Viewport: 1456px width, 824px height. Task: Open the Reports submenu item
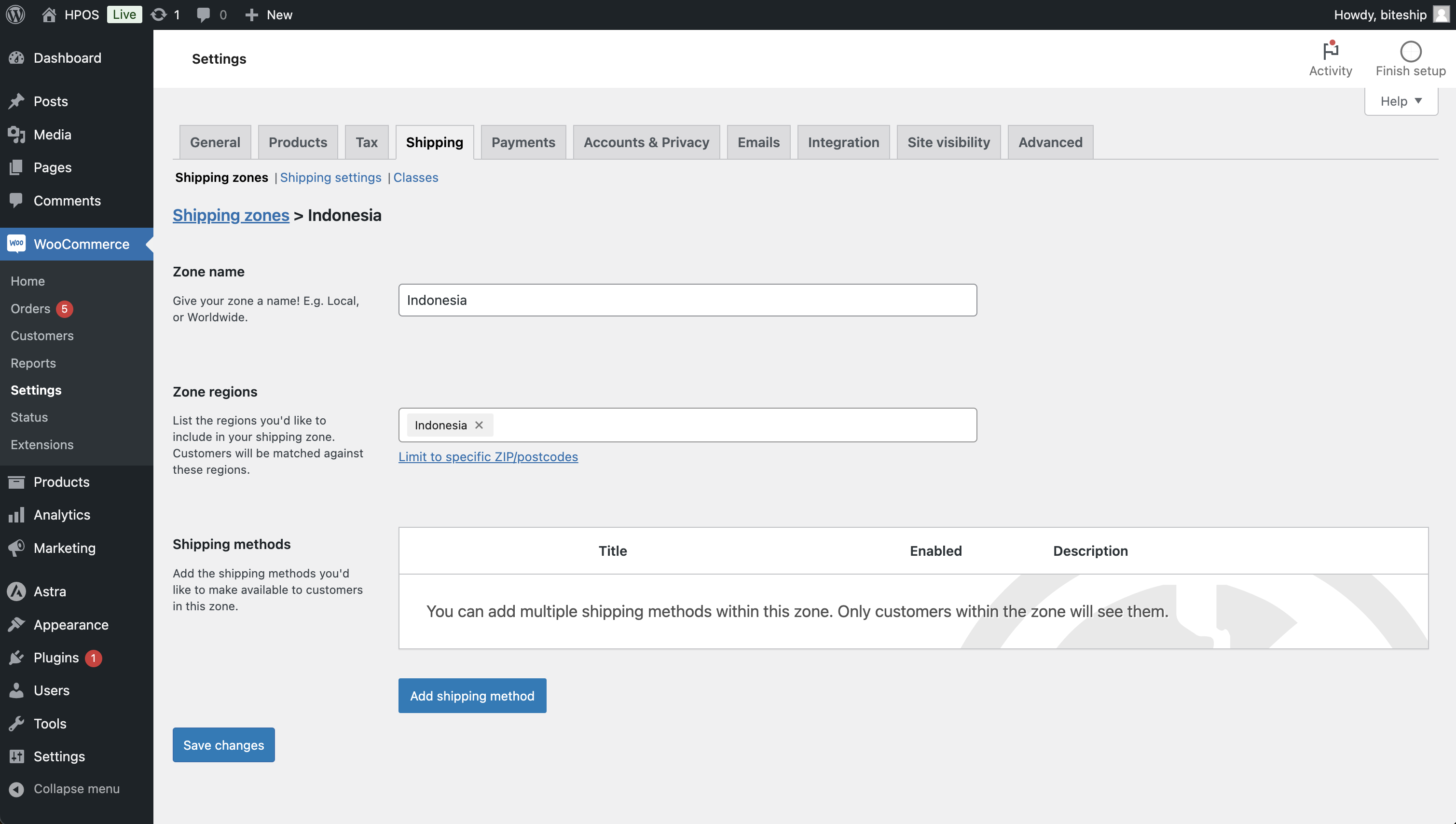coord(33,363)
